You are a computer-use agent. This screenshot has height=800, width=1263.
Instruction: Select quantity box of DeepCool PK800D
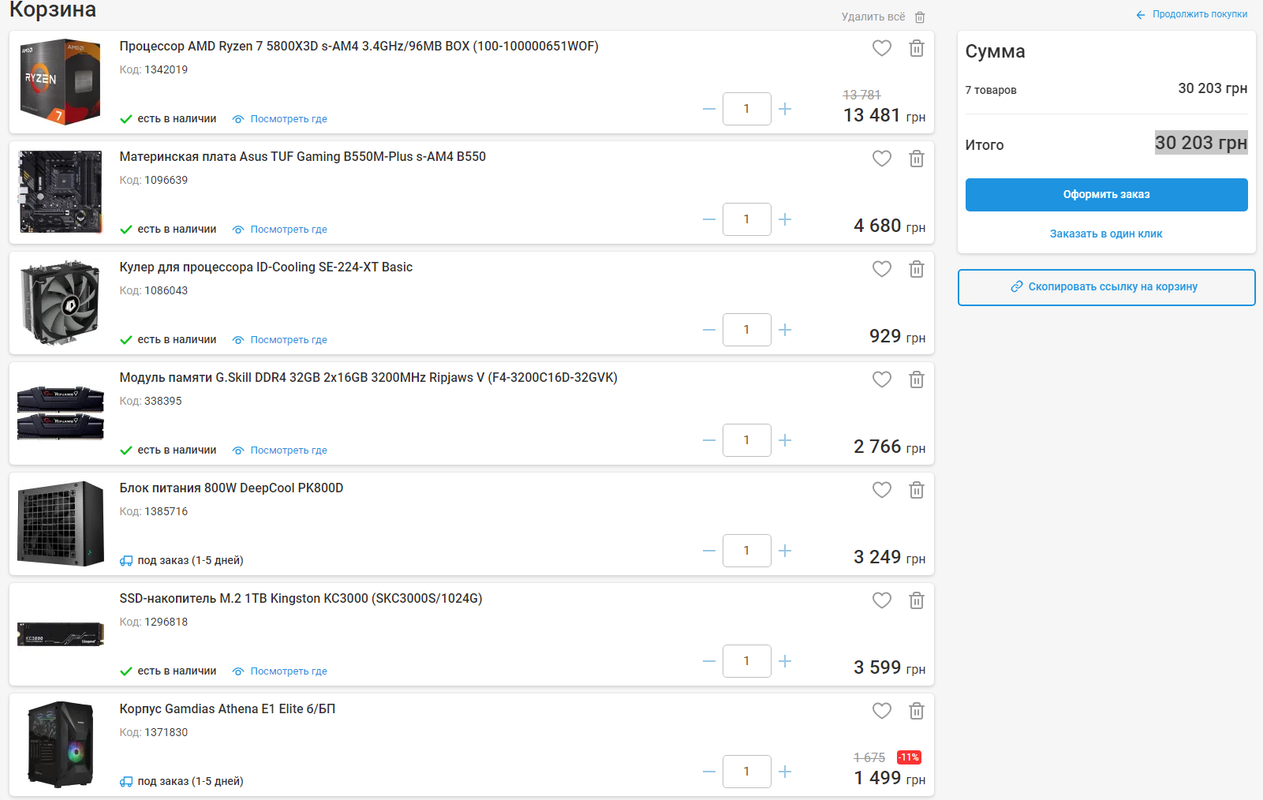[x=747, y=551]
